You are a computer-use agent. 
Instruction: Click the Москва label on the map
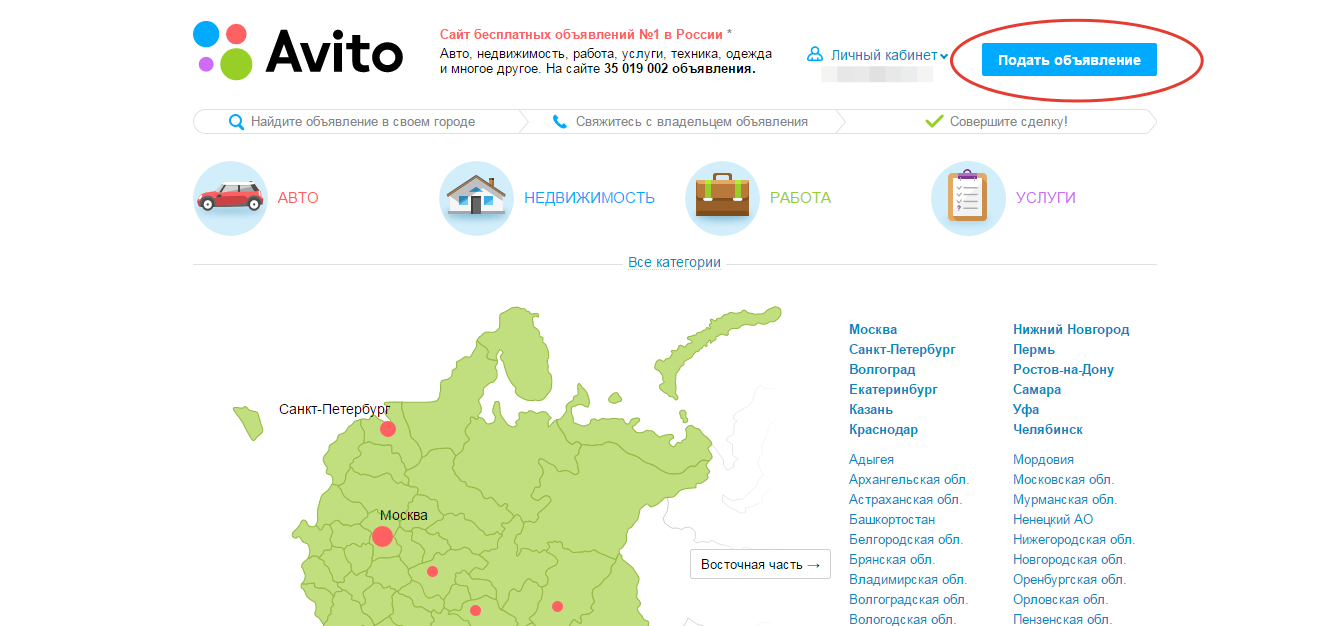click(404, 516)
